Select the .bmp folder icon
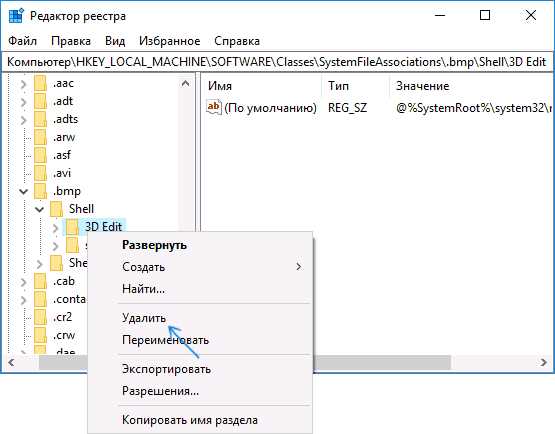 [40, 192]
